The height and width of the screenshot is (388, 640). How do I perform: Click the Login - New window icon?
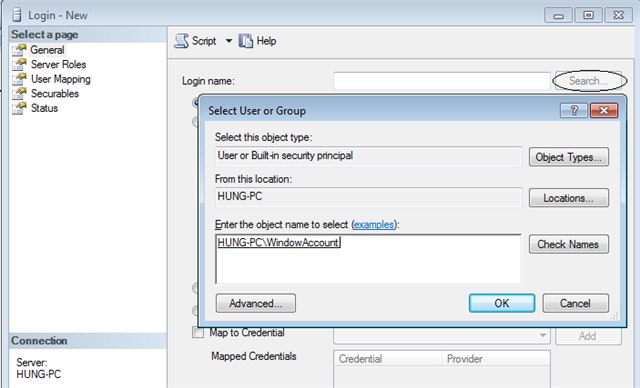pyautogui.click(x=17, y=15)
